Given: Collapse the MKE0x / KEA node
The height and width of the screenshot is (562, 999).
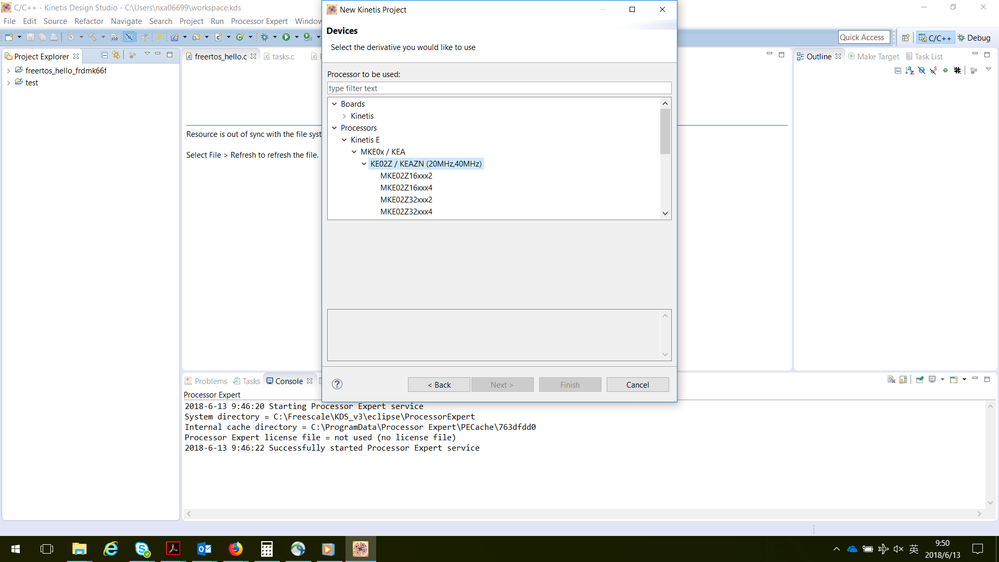Looking at the screenshot, I should [355, 152].
